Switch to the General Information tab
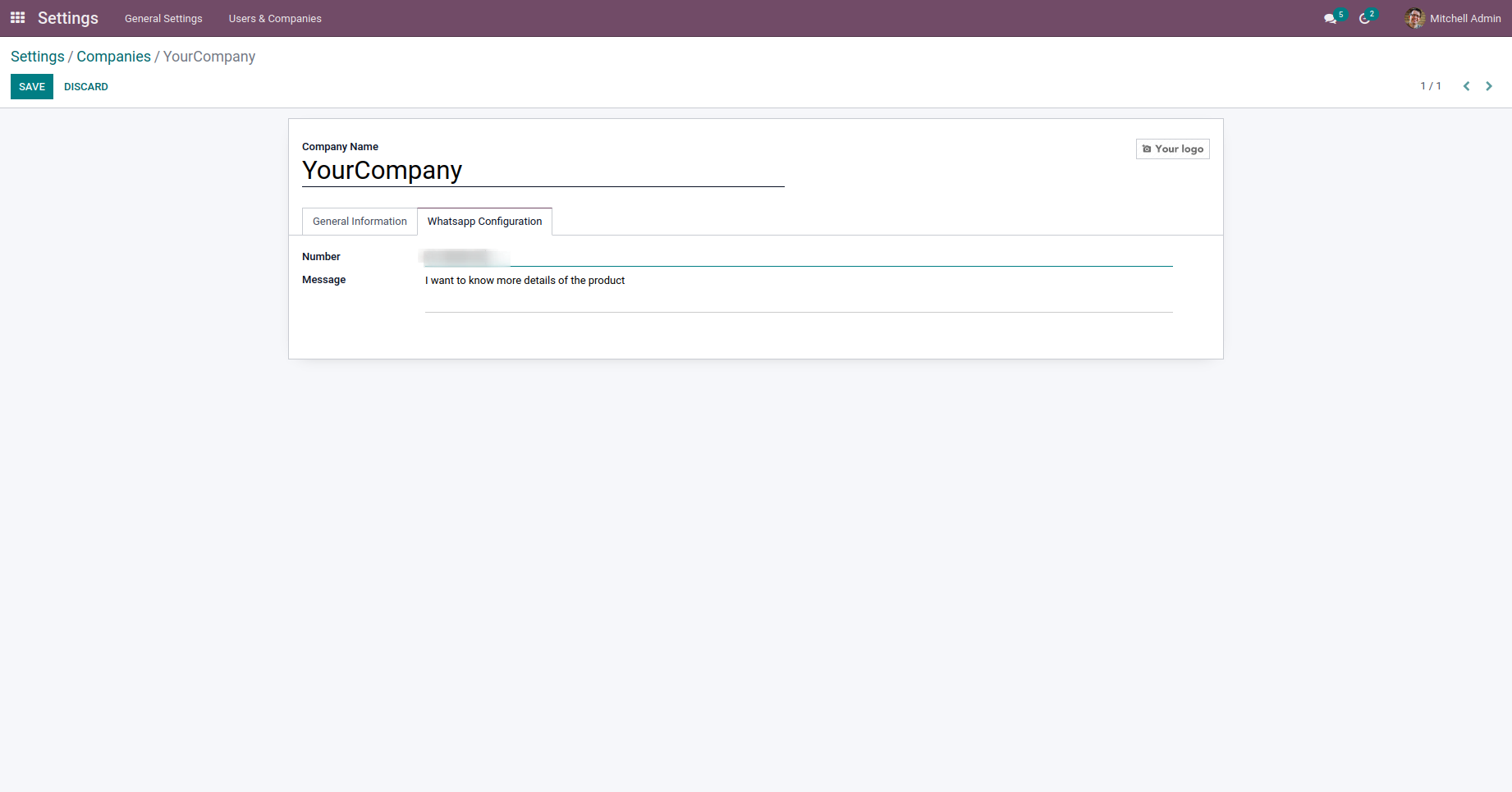 (360, 222)
